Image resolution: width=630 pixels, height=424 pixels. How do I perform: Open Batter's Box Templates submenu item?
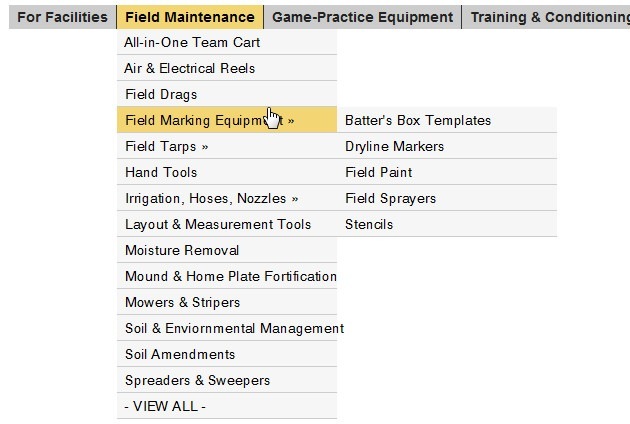click(418, 121)
